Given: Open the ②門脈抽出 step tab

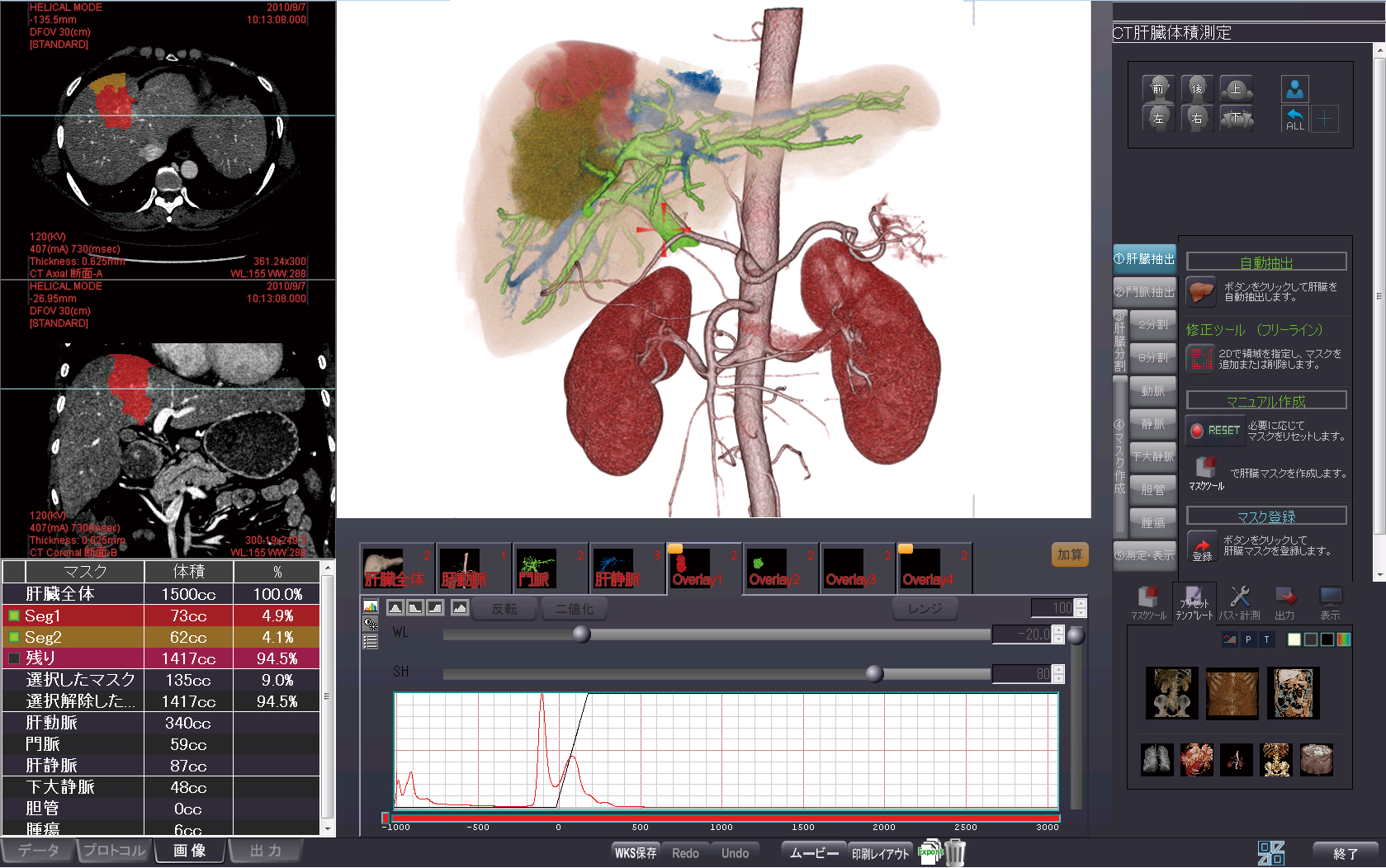Looking at the screenshot, I should (x=1144, y=292).
